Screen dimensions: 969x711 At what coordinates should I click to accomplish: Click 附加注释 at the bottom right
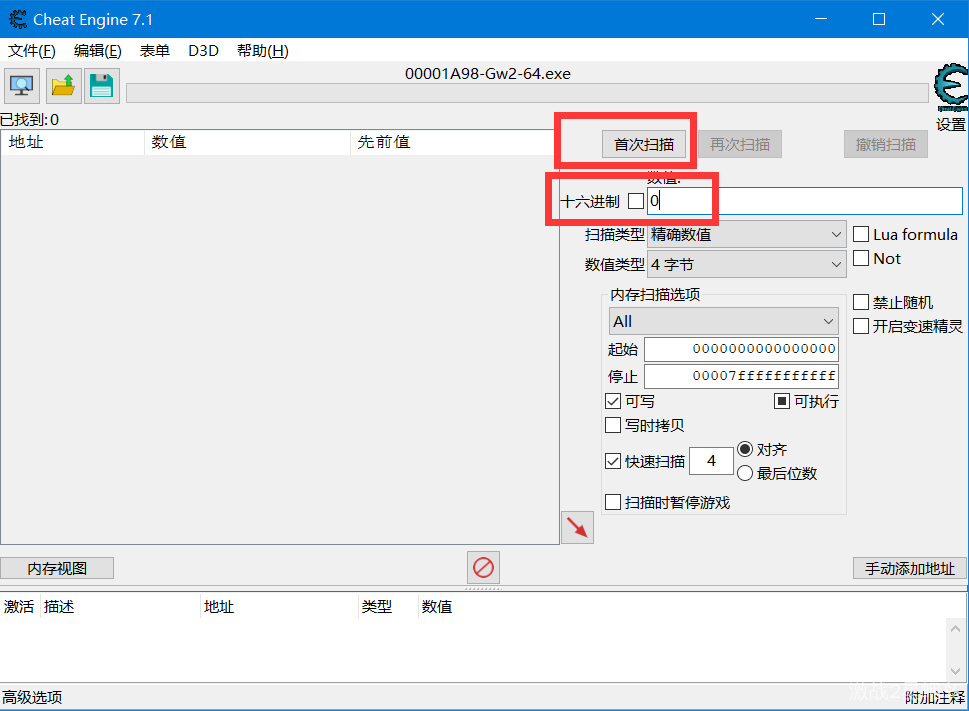coord(935,697)
